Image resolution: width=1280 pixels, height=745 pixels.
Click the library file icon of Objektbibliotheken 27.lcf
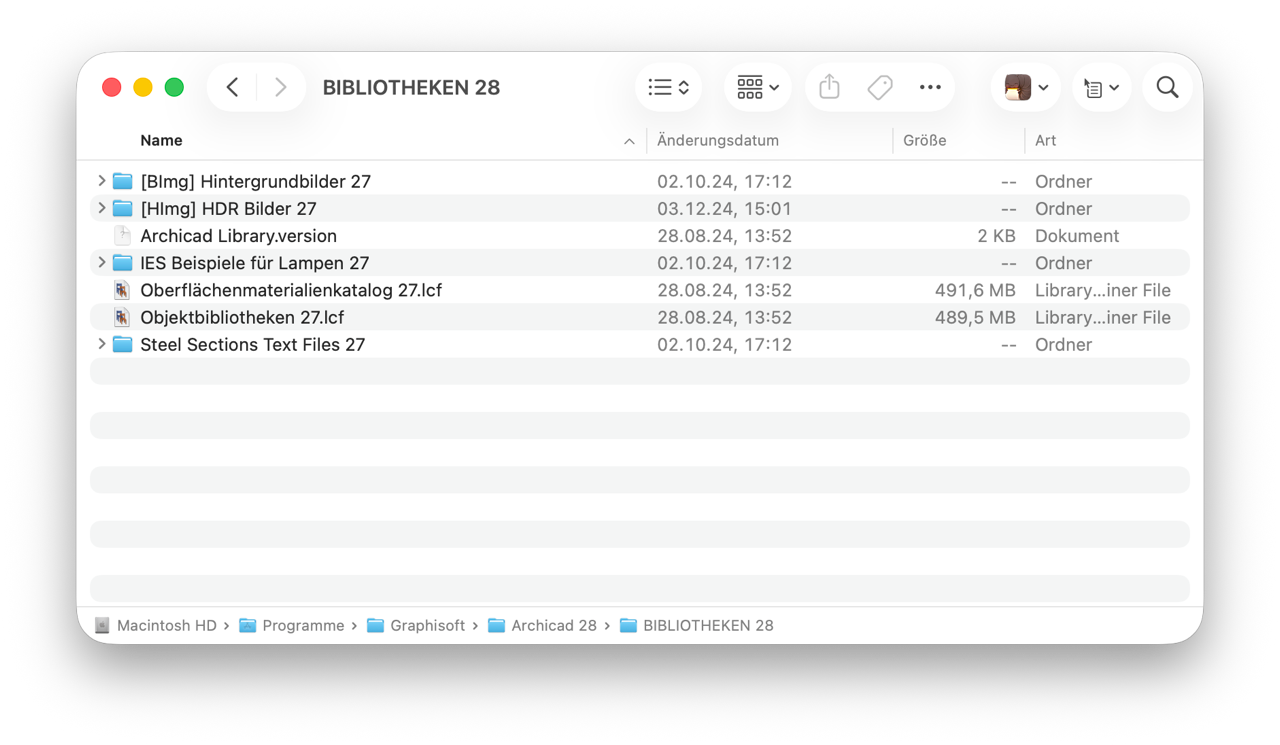(122, 317)
